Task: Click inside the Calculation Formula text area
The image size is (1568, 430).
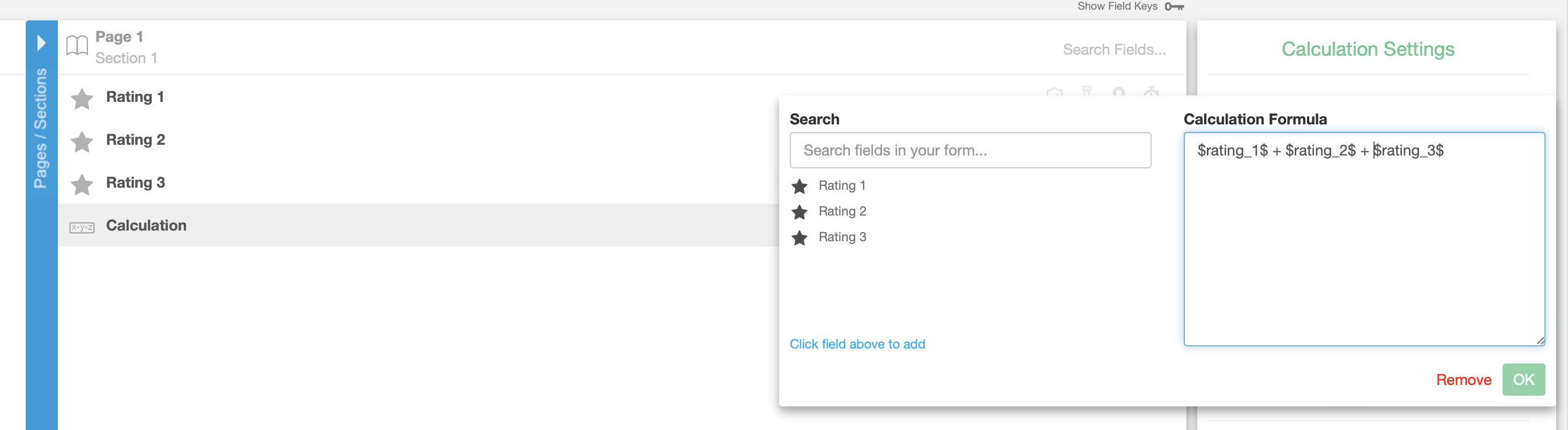Action: point(1363,243)
